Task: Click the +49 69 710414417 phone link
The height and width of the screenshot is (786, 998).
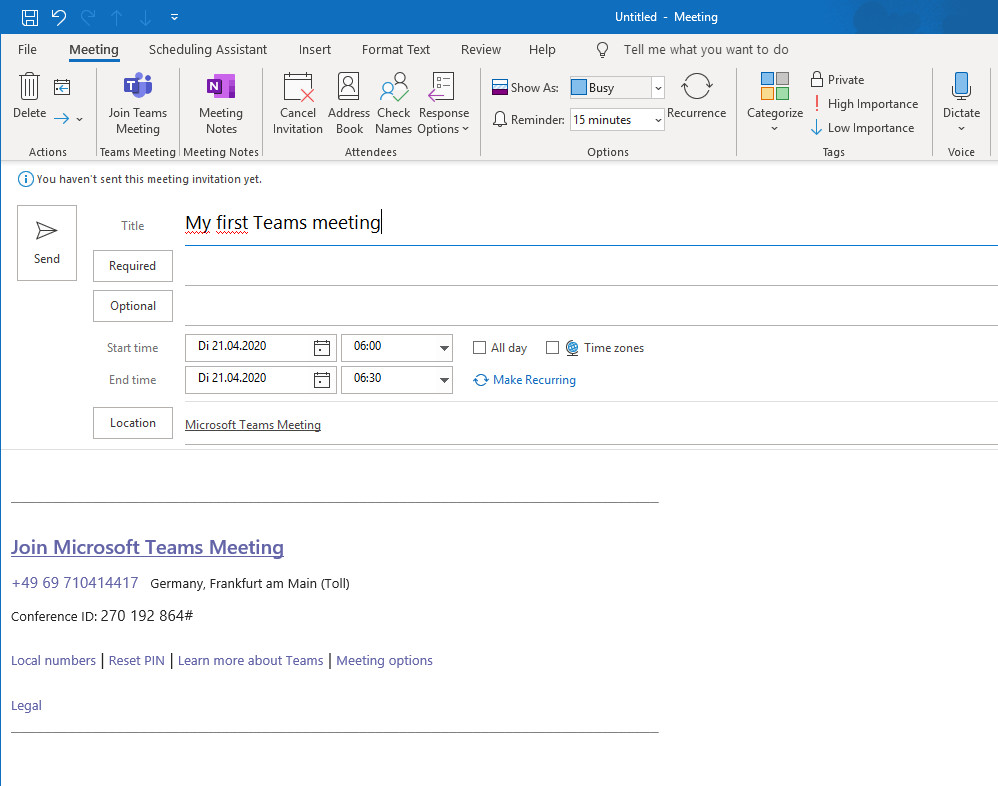Action: pos(74,583)
